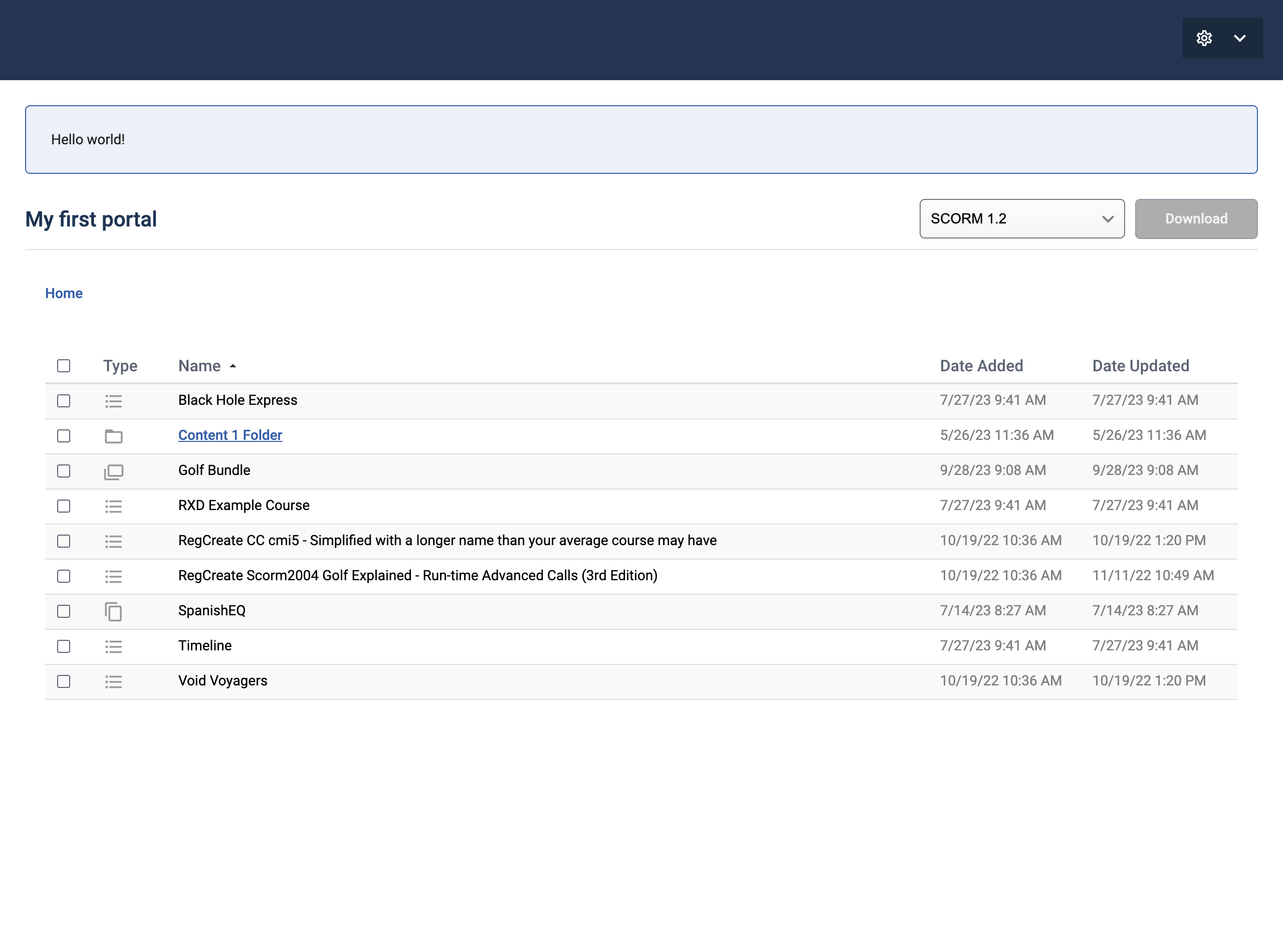The image size is (1283, 952).
Task: Sort by the Date Updated column header
Action: [x=1140, y=366]
